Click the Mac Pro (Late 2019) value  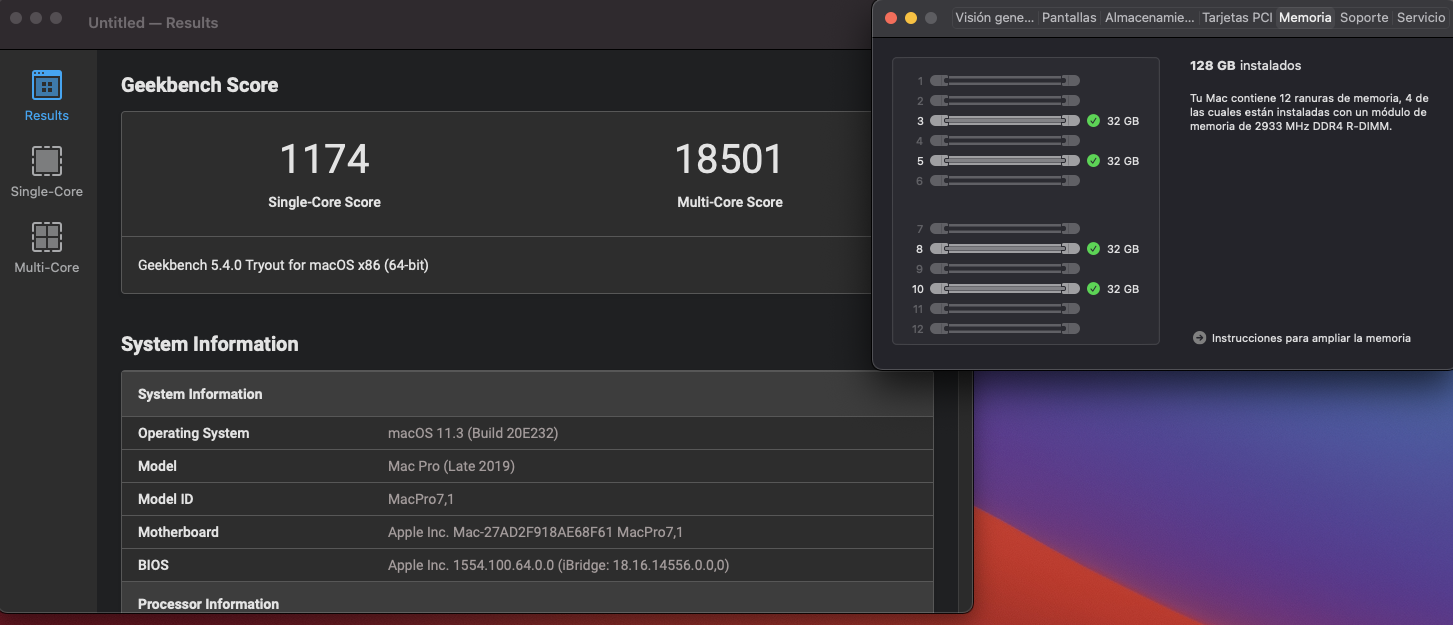pos(451,466)
